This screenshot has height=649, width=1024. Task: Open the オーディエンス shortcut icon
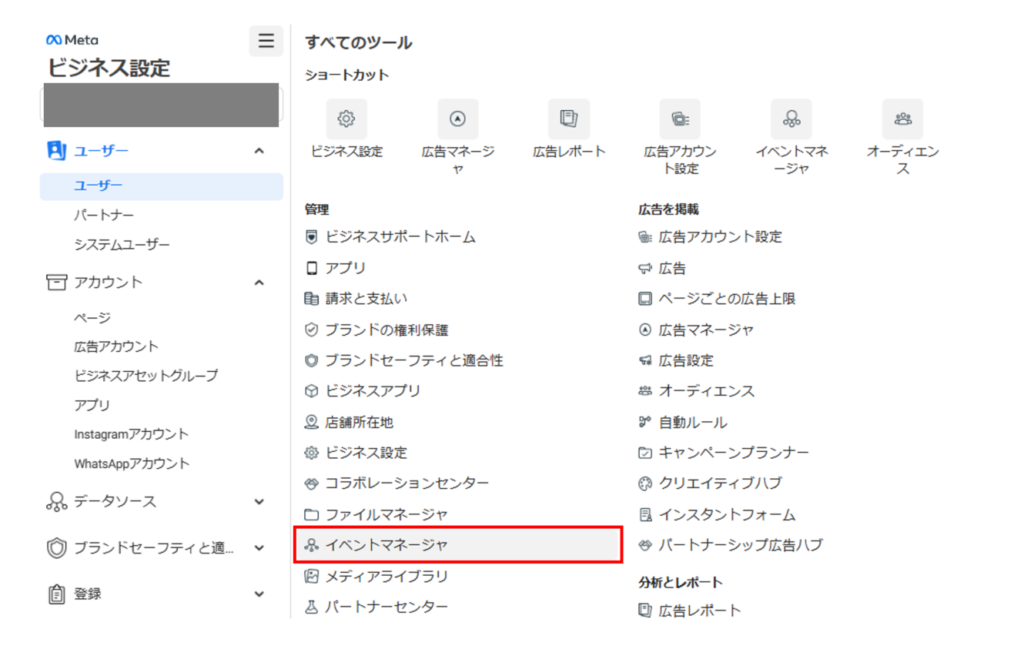pos(903,119)
